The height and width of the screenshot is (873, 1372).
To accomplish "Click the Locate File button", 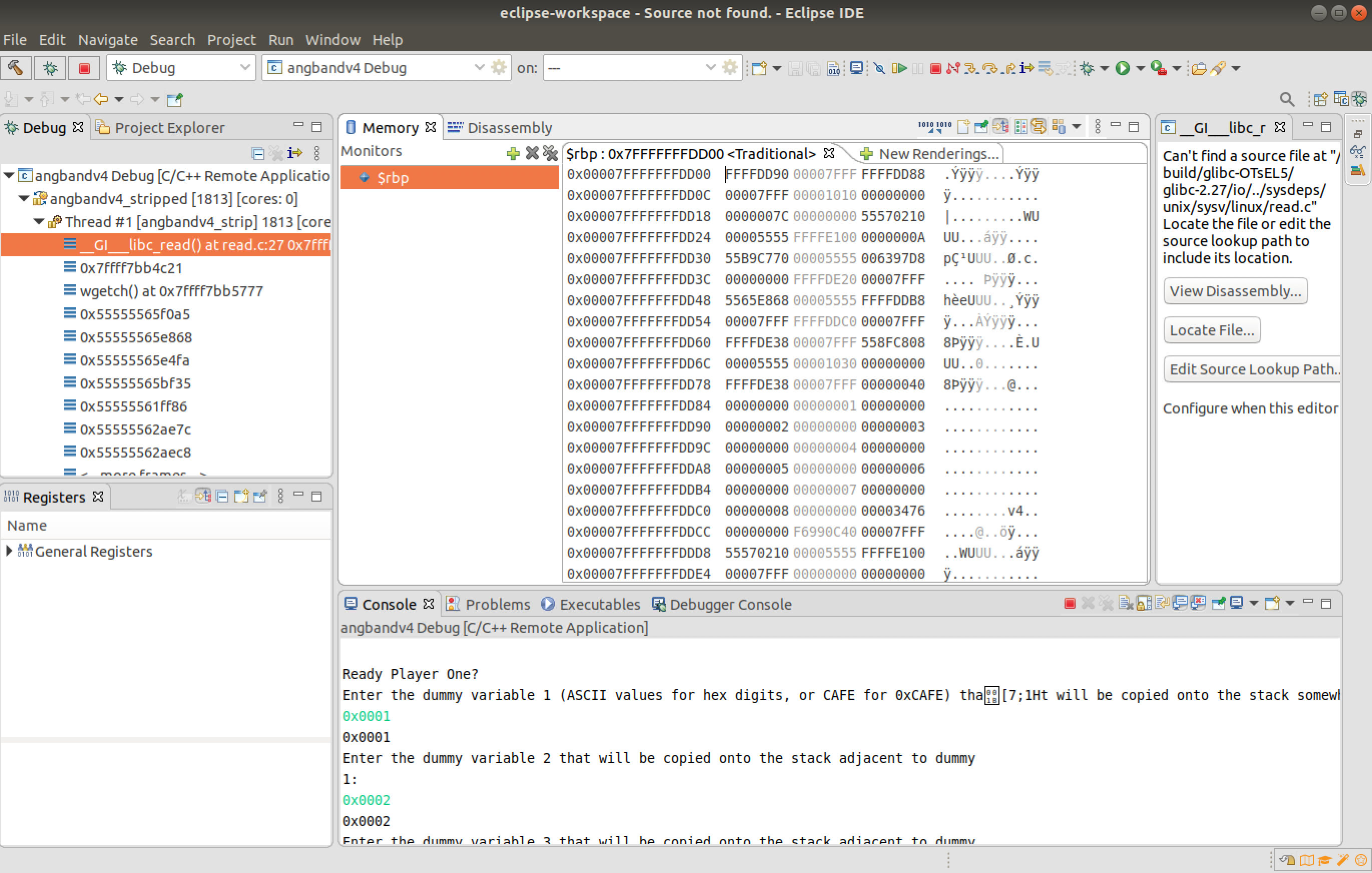I will [1211, 330].
